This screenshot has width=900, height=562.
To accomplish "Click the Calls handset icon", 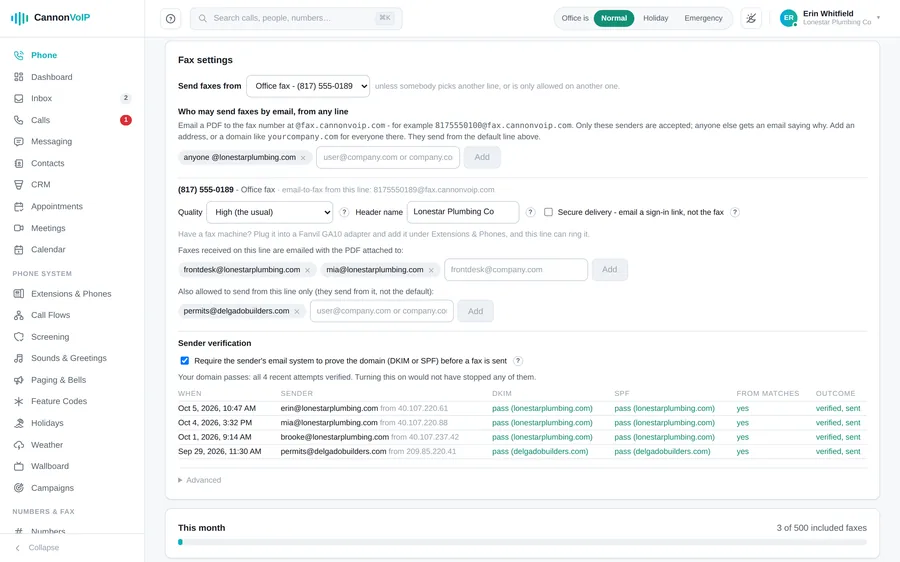I will point(19,120).
